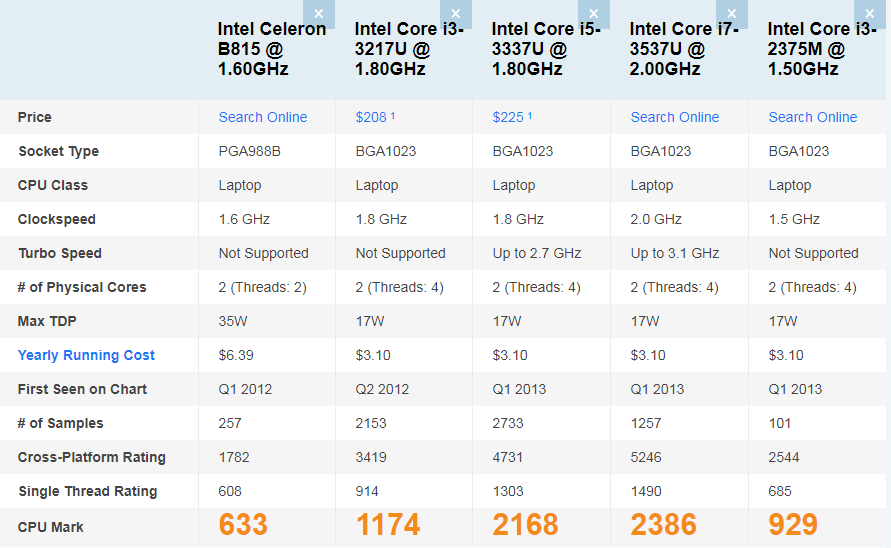Remove Intel Core i3-3217U column
Viewport: 891px width, 548px height.
(456, 13)
